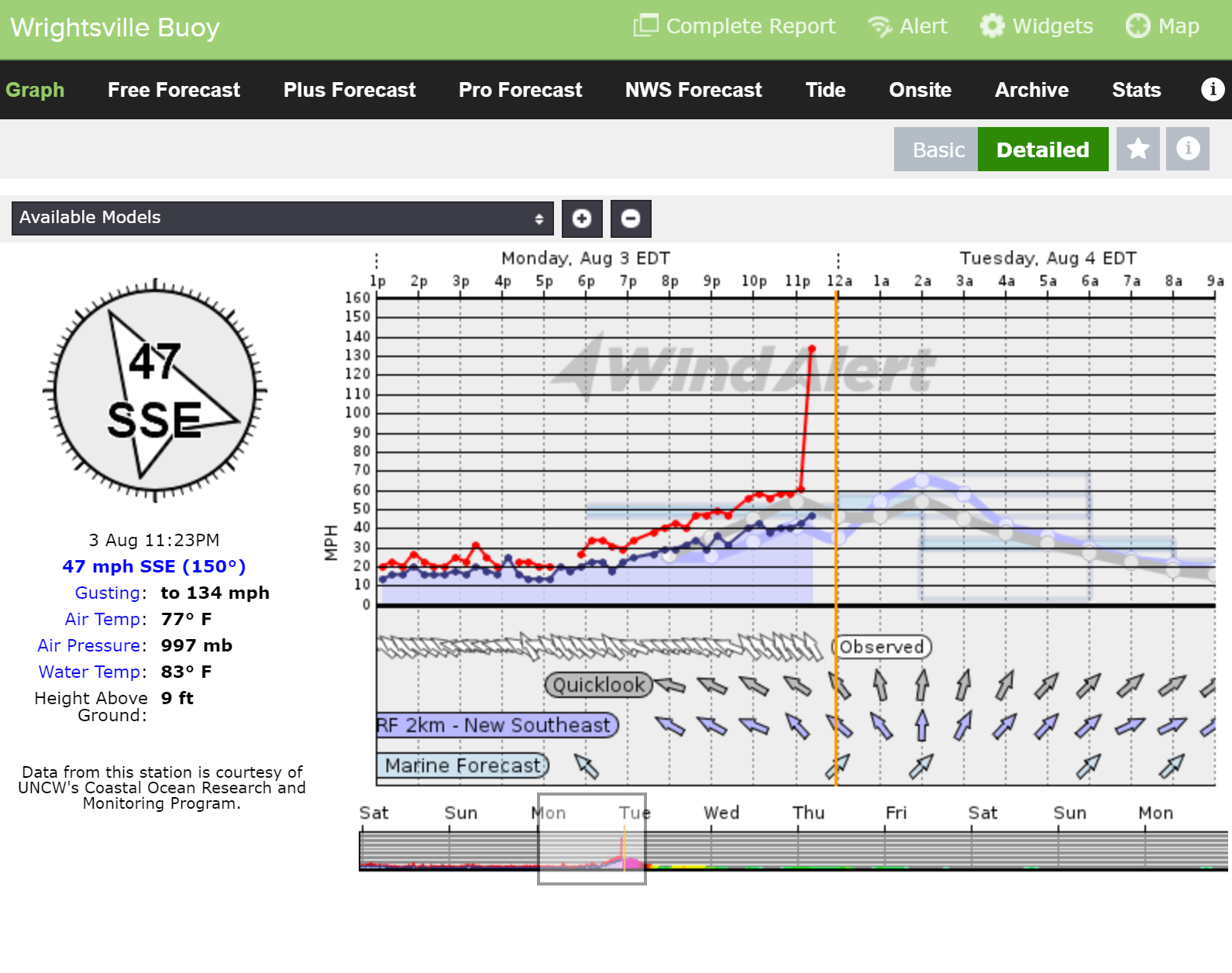This screenshot has width=1232, height=973.
Task: Click the 'to 134 mph' gust value
Action: coord(215,593)
